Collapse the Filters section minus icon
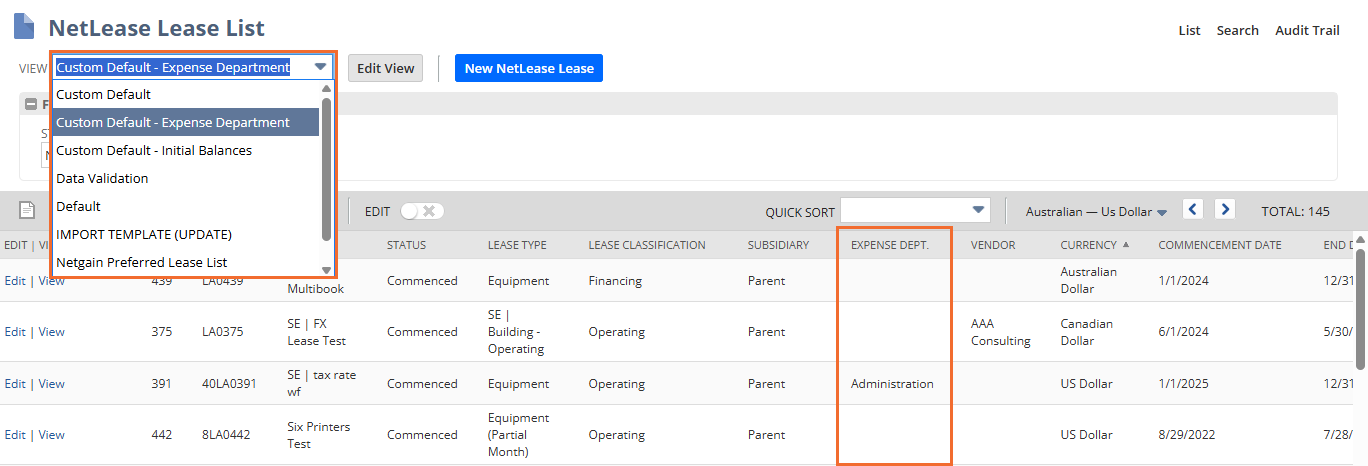The height and width of the screenshot is (466, 1368). pos(31,104)
